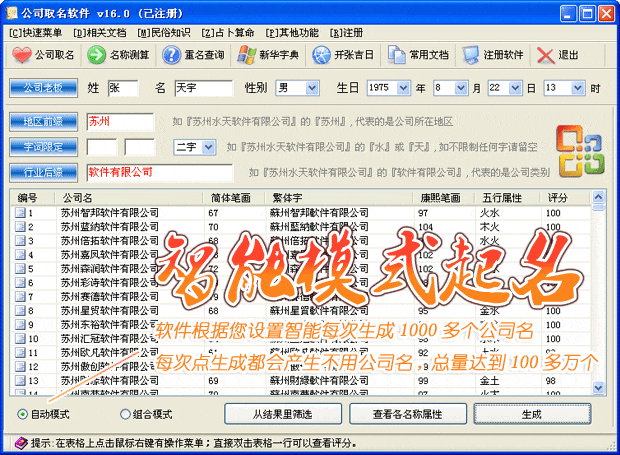The width and height of the screenshot is (620, 455).
Task: Click the row icon for entry 4
Action: (x=20, y=255)
